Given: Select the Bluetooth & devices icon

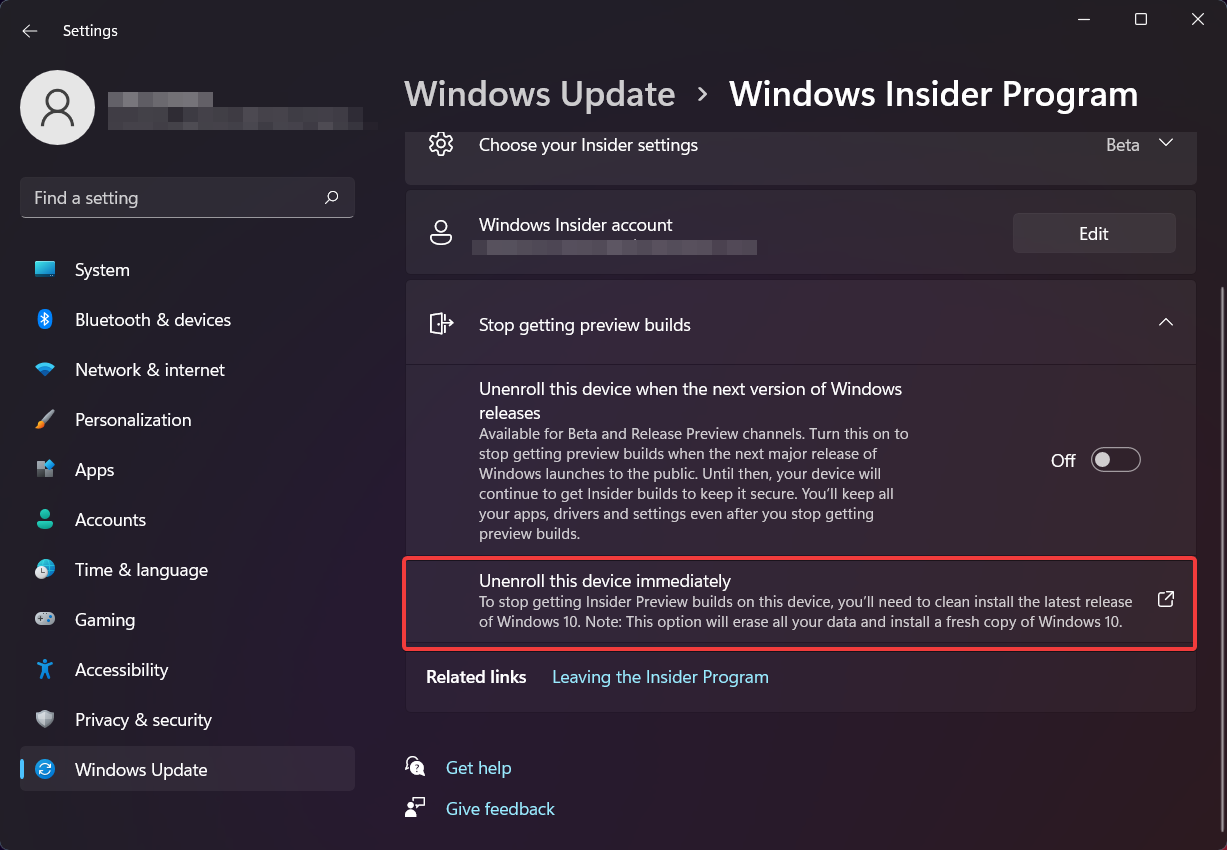Looking at the screenshot, I should [45, 320].
